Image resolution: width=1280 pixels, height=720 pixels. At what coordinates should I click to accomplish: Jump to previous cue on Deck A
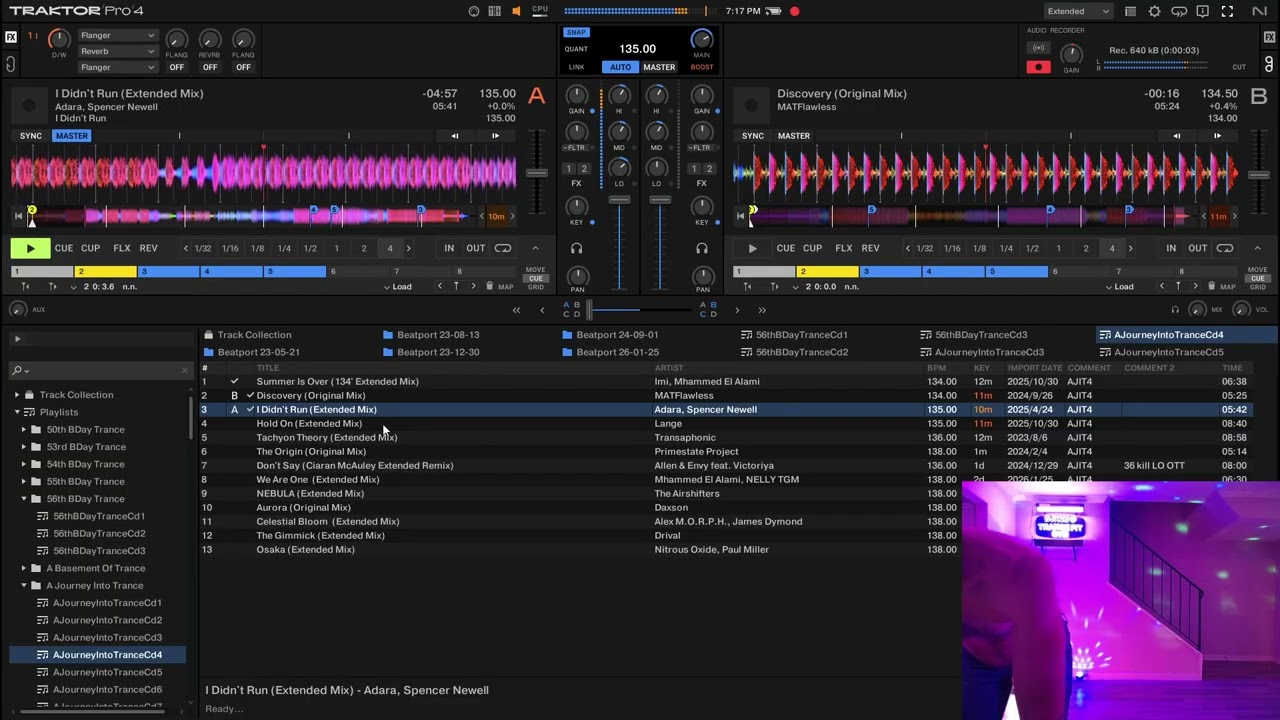[440, 287]
